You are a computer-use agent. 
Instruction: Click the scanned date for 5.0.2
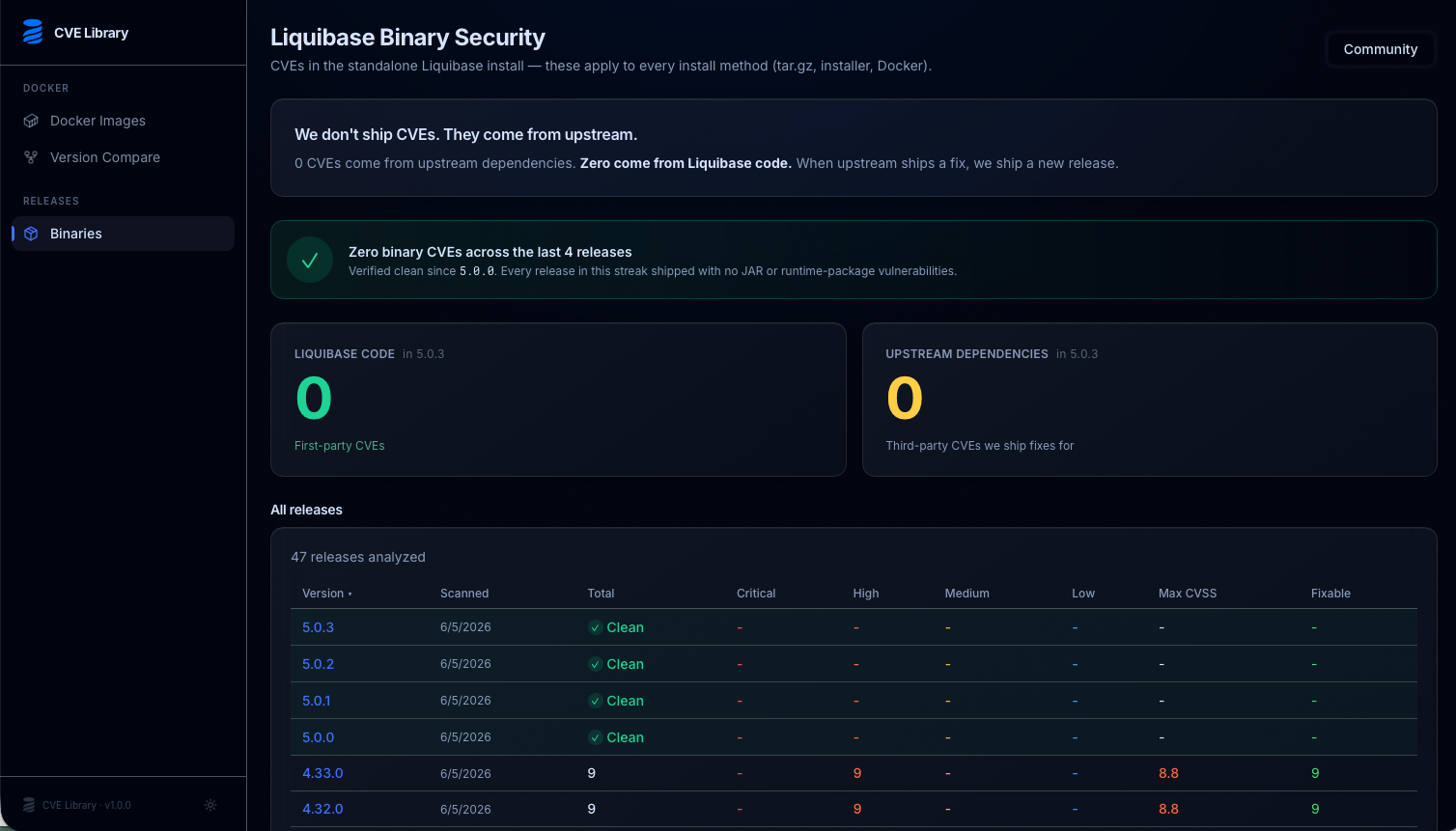[465, 664]
